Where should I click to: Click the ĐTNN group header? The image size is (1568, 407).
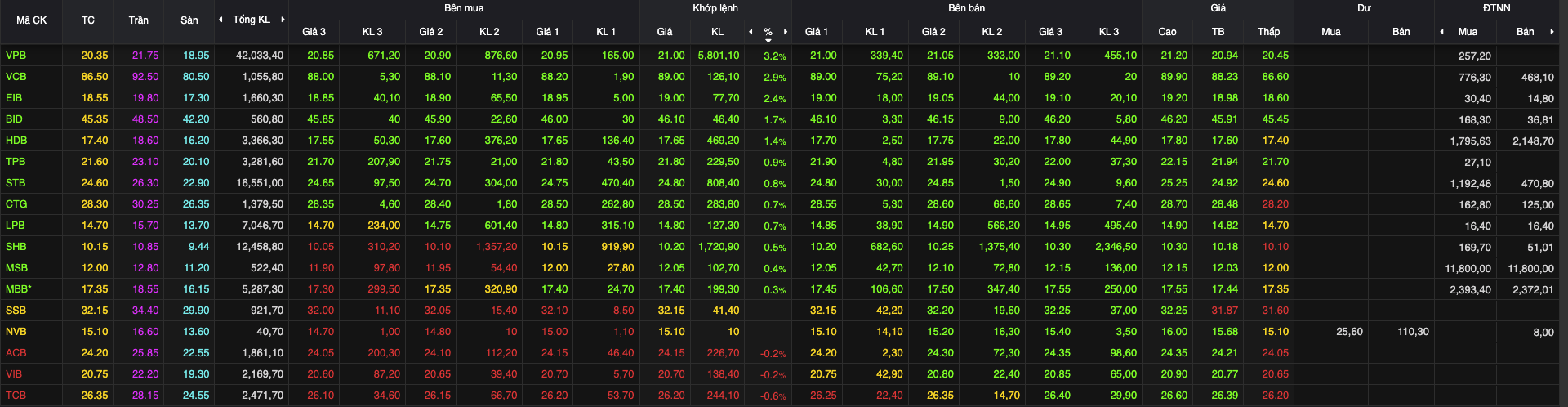(1497, 8)
